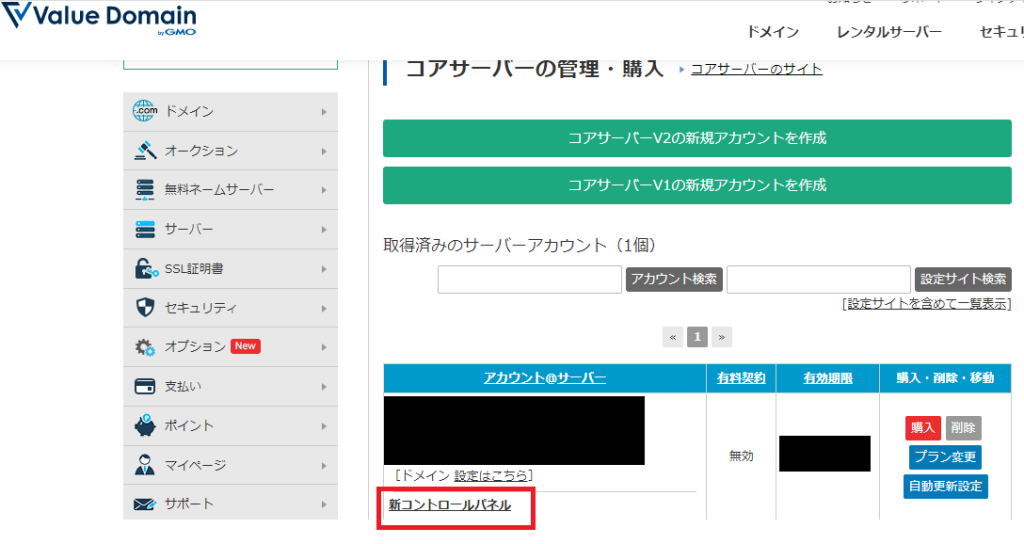Image resolution: width=1024 pixels, height=544 pixels.
Task: Go to next page with » button
Action: click(x=722, y=337)
